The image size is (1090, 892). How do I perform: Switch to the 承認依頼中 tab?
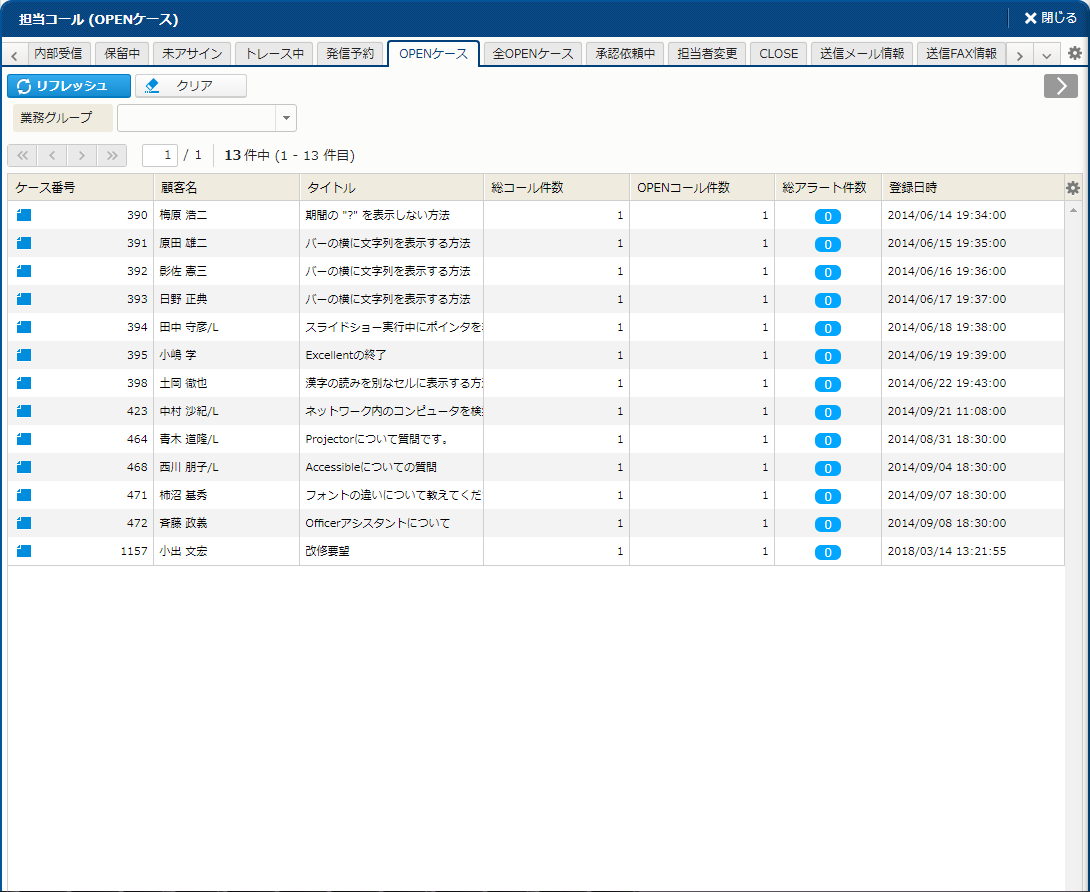coord(625,54)
